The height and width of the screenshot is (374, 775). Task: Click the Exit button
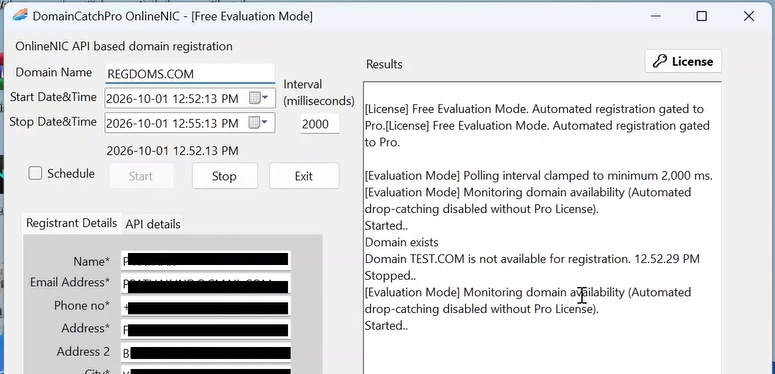click(x=304, y=176)
